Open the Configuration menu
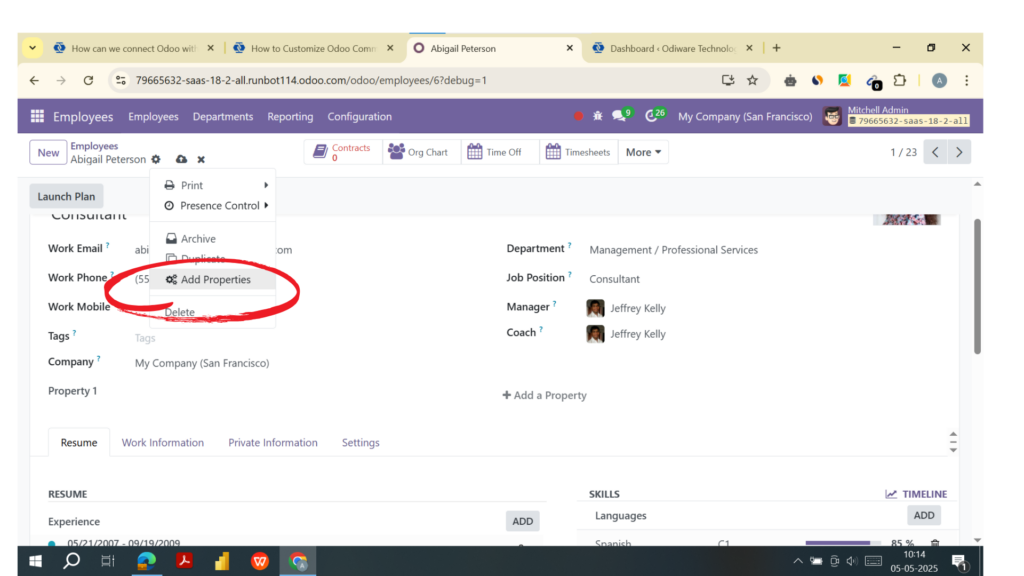The height and width of the screenshot is (576, 1024). 359,116
